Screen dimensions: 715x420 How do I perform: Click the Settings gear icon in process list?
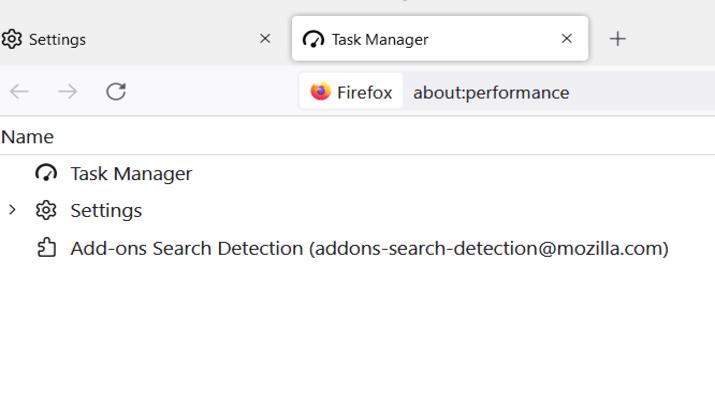(46, 210)
